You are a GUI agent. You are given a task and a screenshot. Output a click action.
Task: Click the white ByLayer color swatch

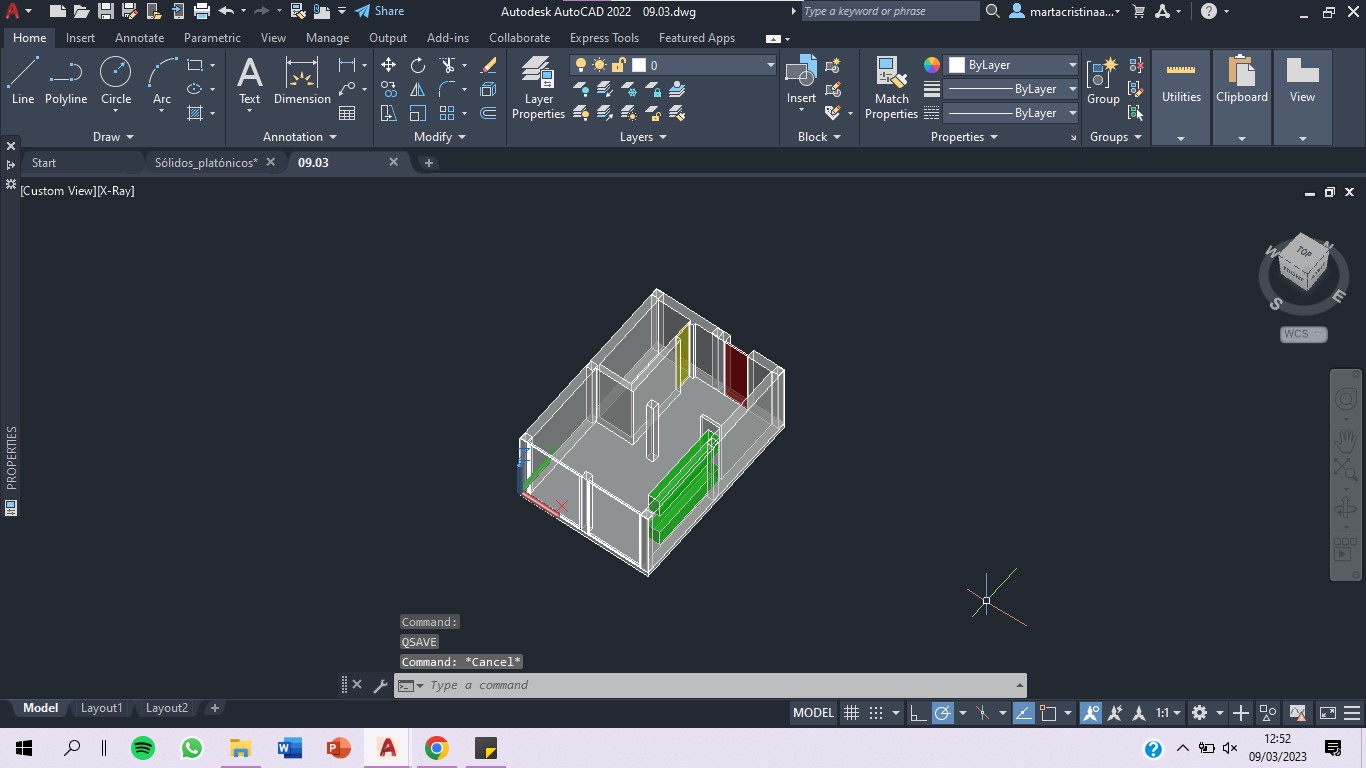coord(956,65)
